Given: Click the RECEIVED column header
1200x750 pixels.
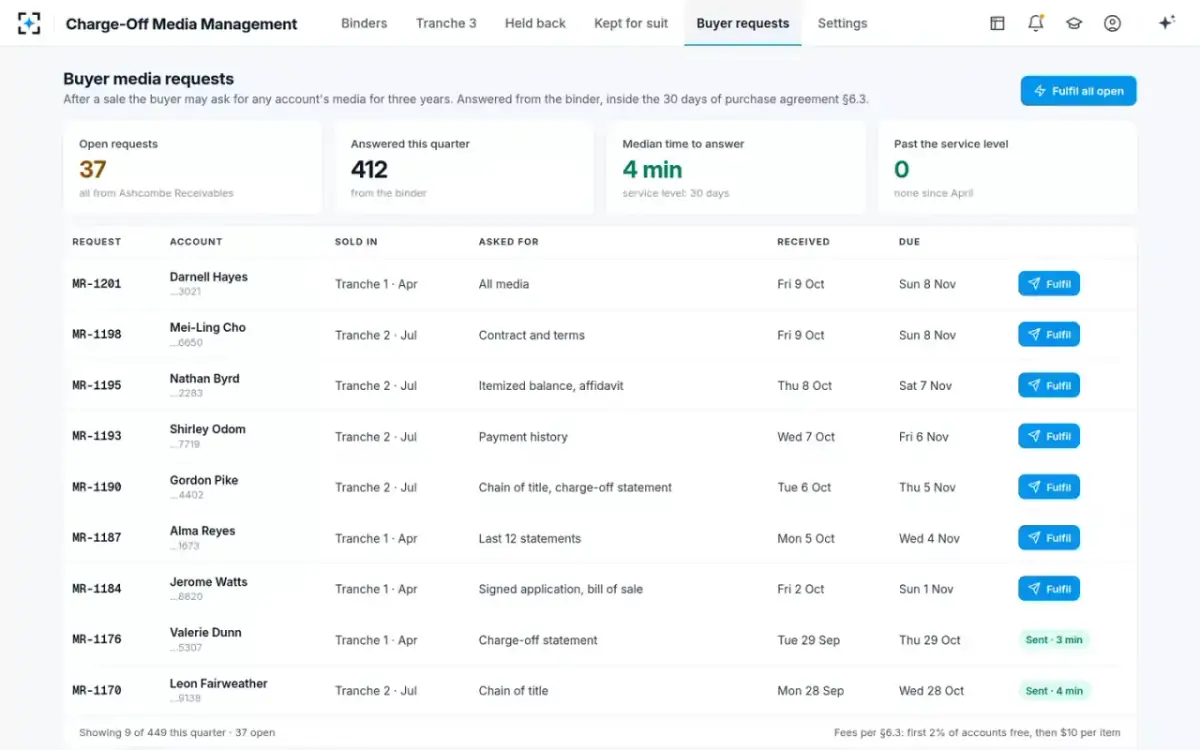Looking at the screenshot, I should 803,242.
